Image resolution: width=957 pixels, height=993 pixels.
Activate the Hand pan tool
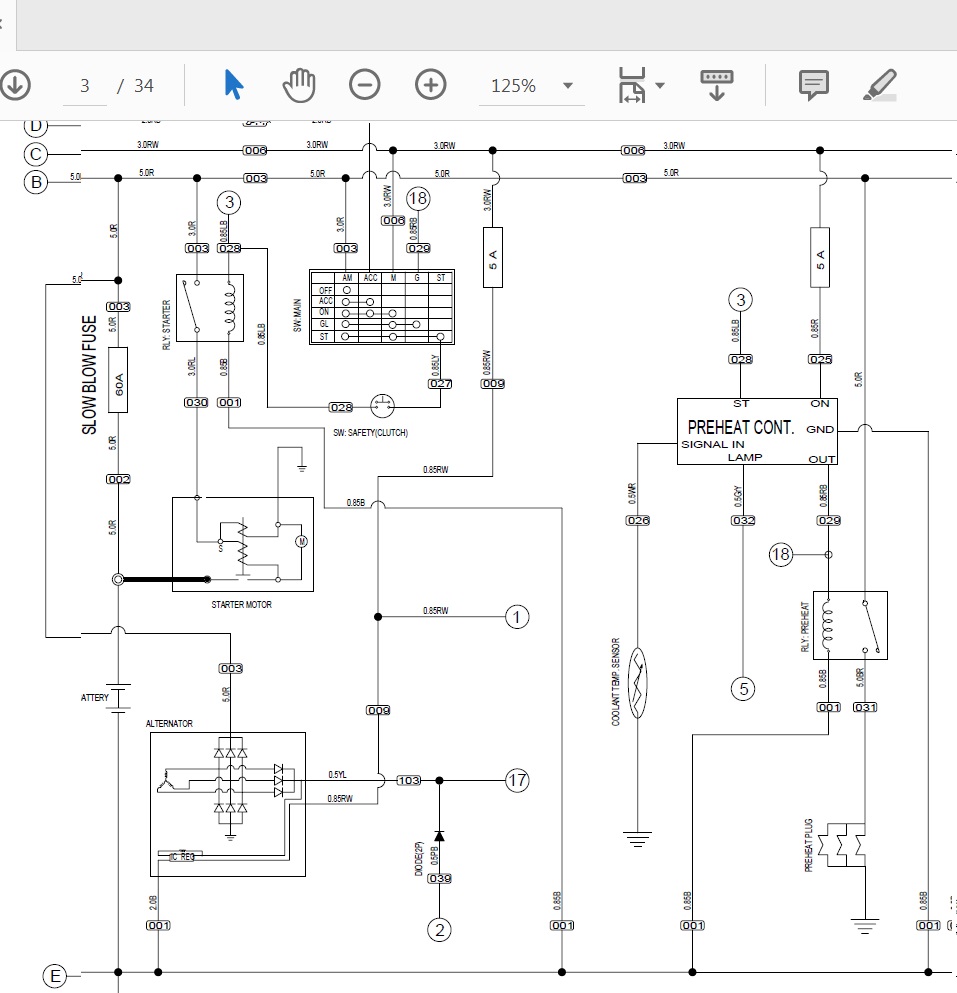298,86
